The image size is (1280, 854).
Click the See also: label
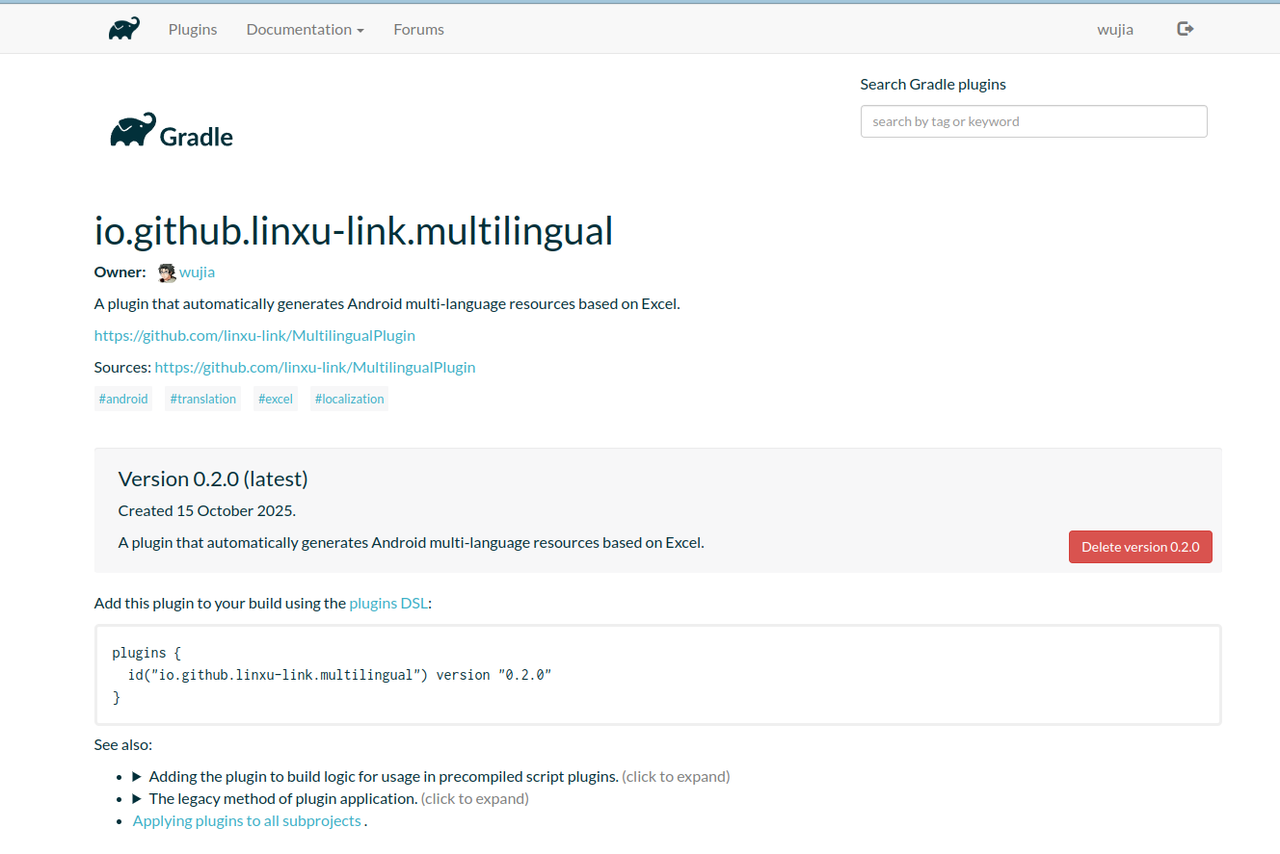[x=123, y=744]
